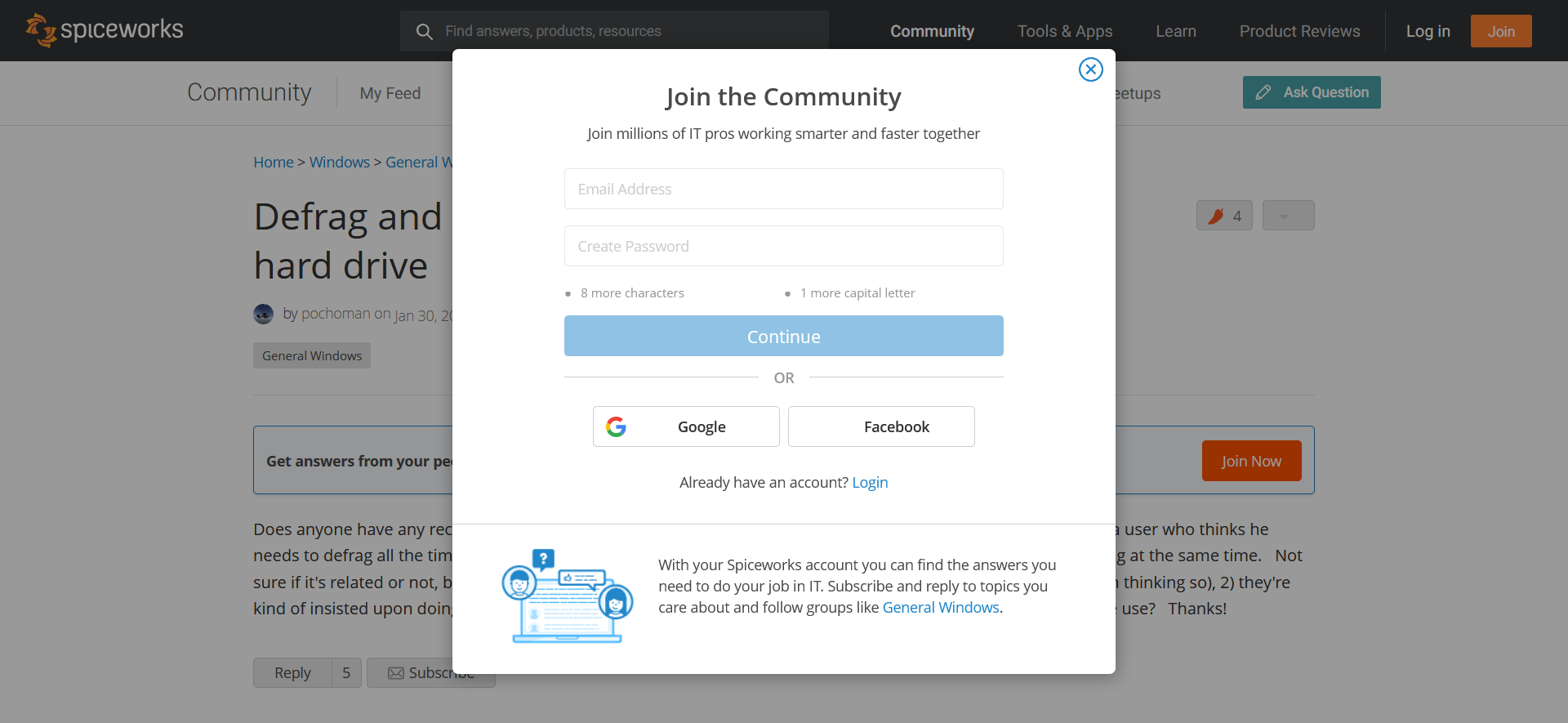Click the envelope icon on Subscribe

(x=397, y=672)
